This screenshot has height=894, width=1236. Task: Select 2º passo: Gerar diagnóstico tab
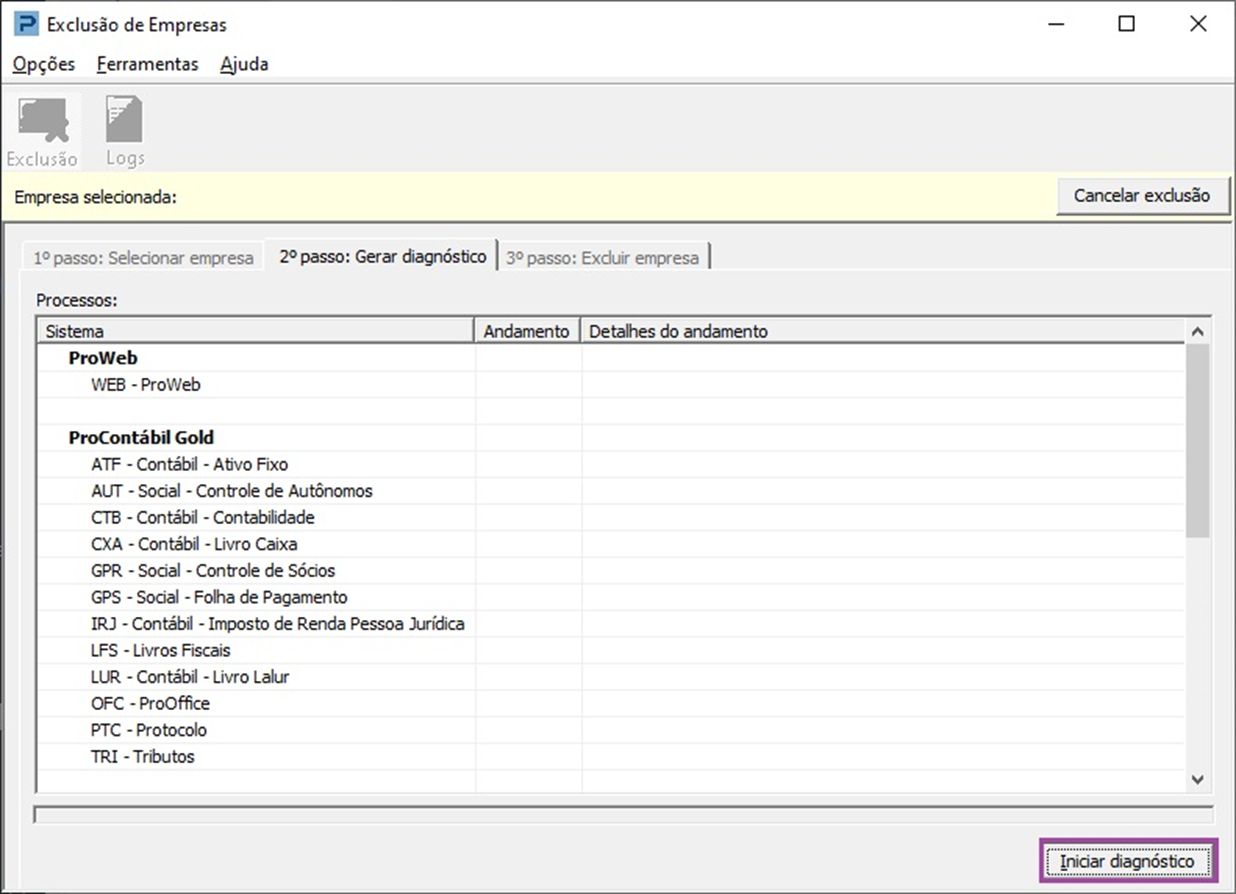[x=383, y=255]
